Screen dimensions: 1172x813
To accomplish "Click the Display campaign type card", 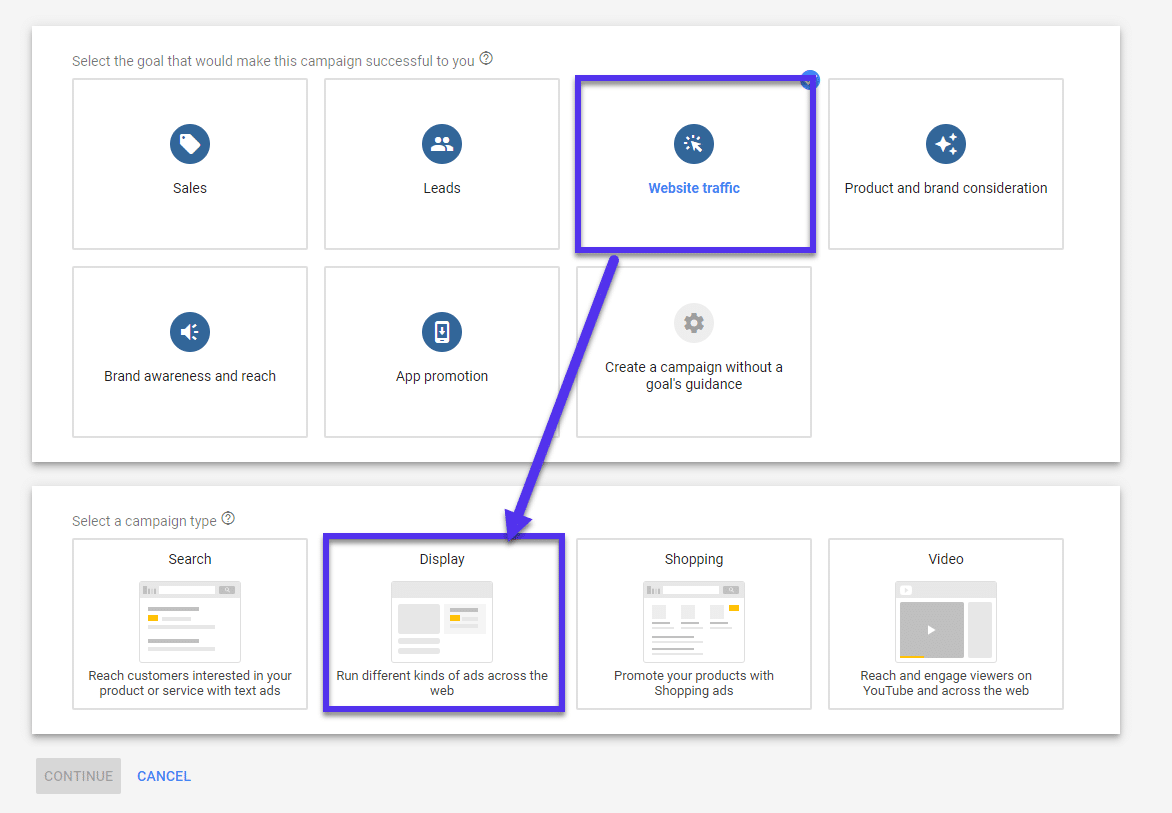I will tap(443, 623).
